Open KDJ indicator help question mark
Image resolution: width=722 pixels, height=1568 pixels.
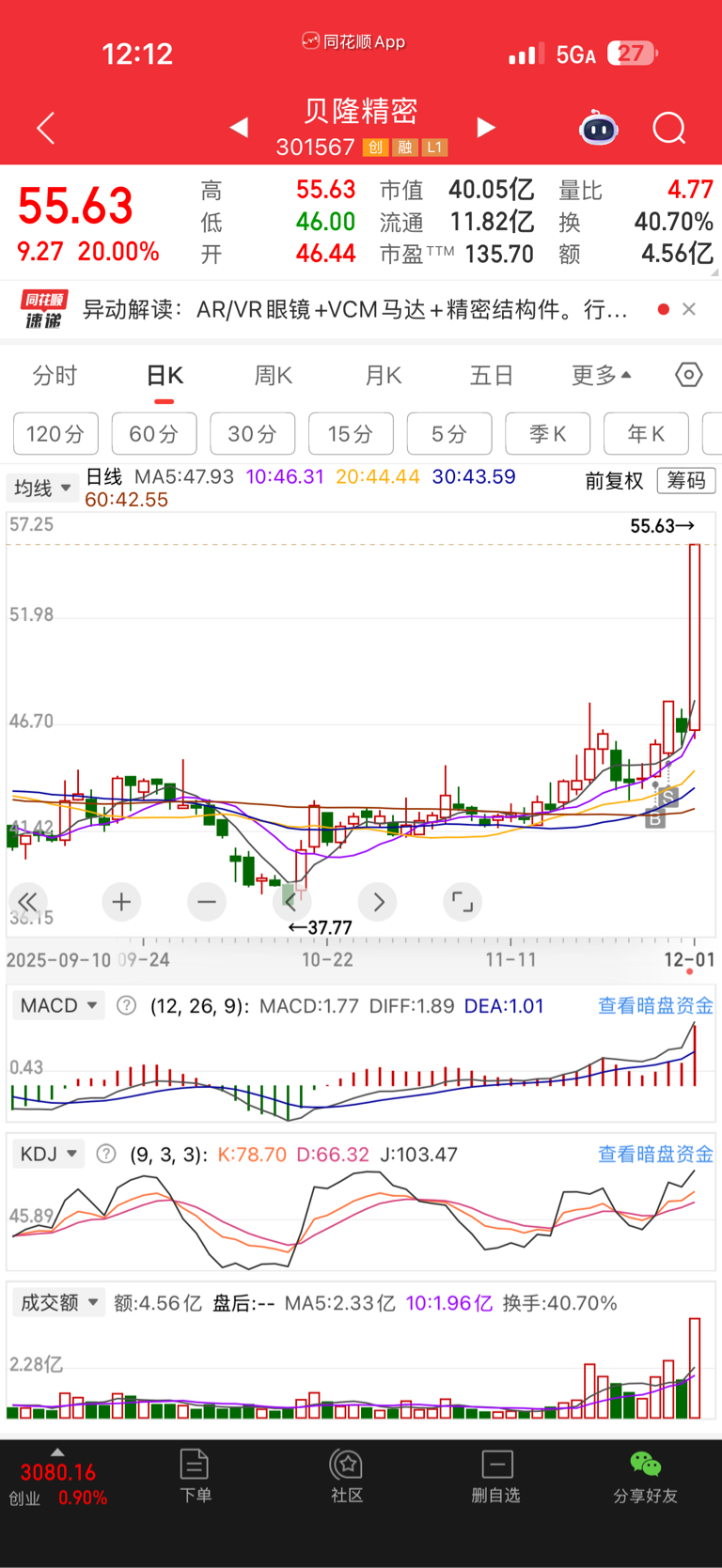point(106,1154)
